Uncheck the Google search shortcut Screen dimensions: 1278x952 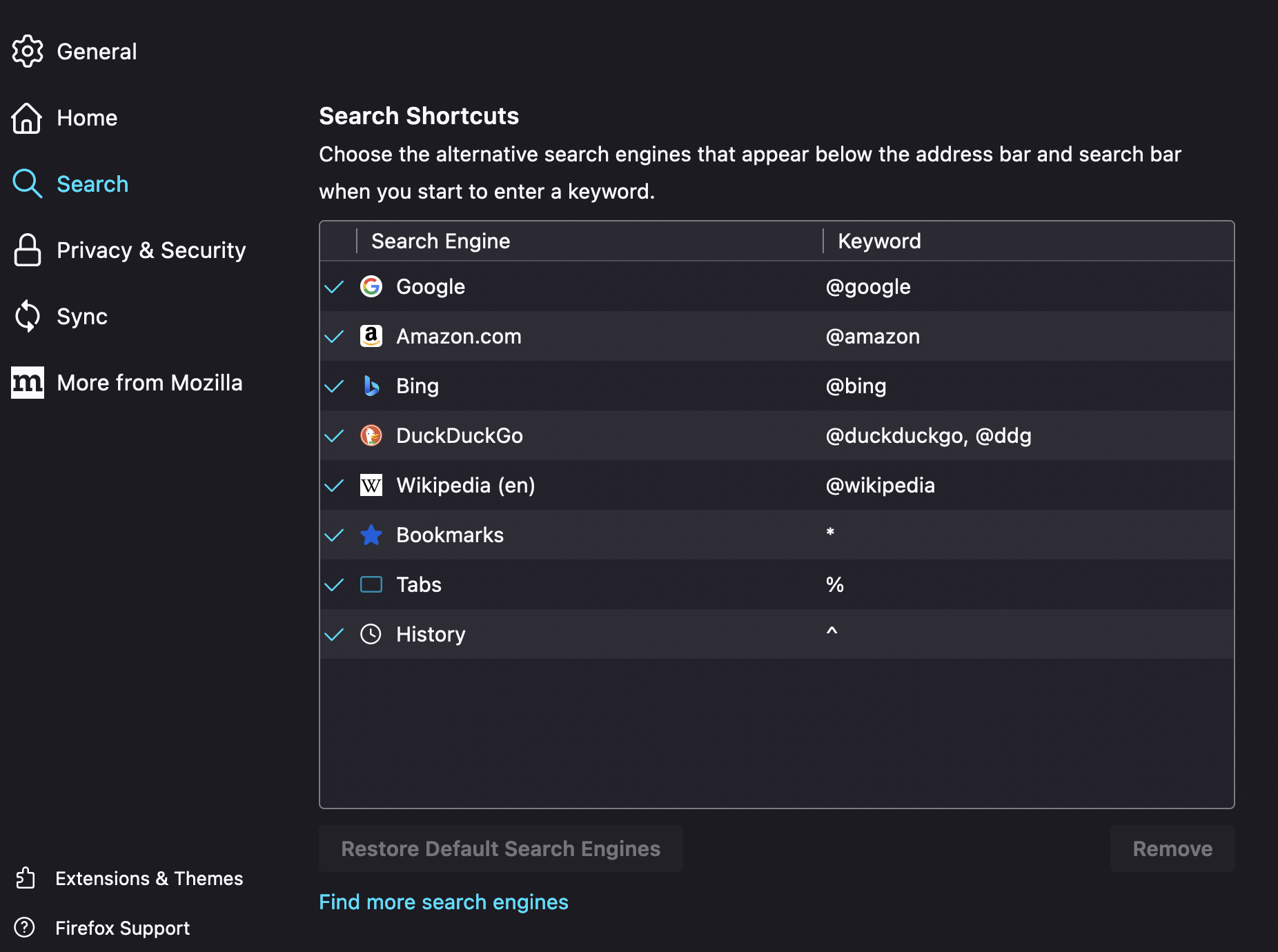[x=334, y=286]
